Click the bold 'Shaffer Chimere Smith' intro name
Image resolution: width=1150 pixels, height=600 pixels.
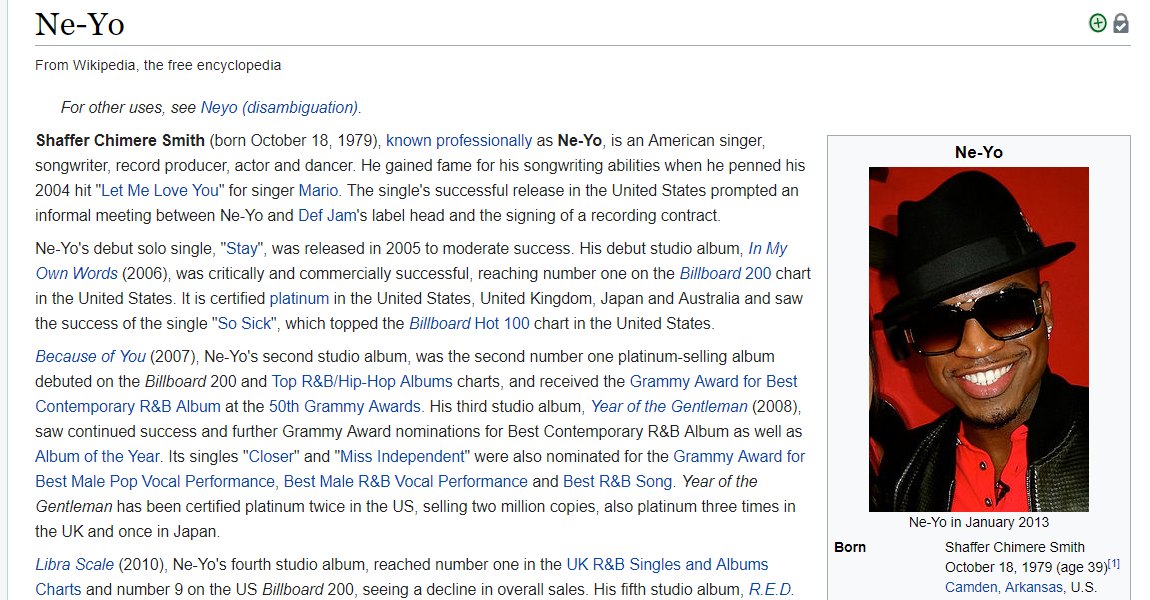(120, 140)
